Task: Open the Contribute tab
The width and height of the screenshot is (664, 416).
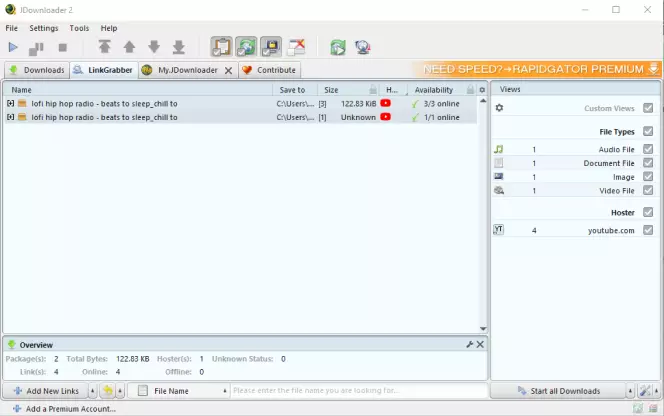Action: coord(269,70)
